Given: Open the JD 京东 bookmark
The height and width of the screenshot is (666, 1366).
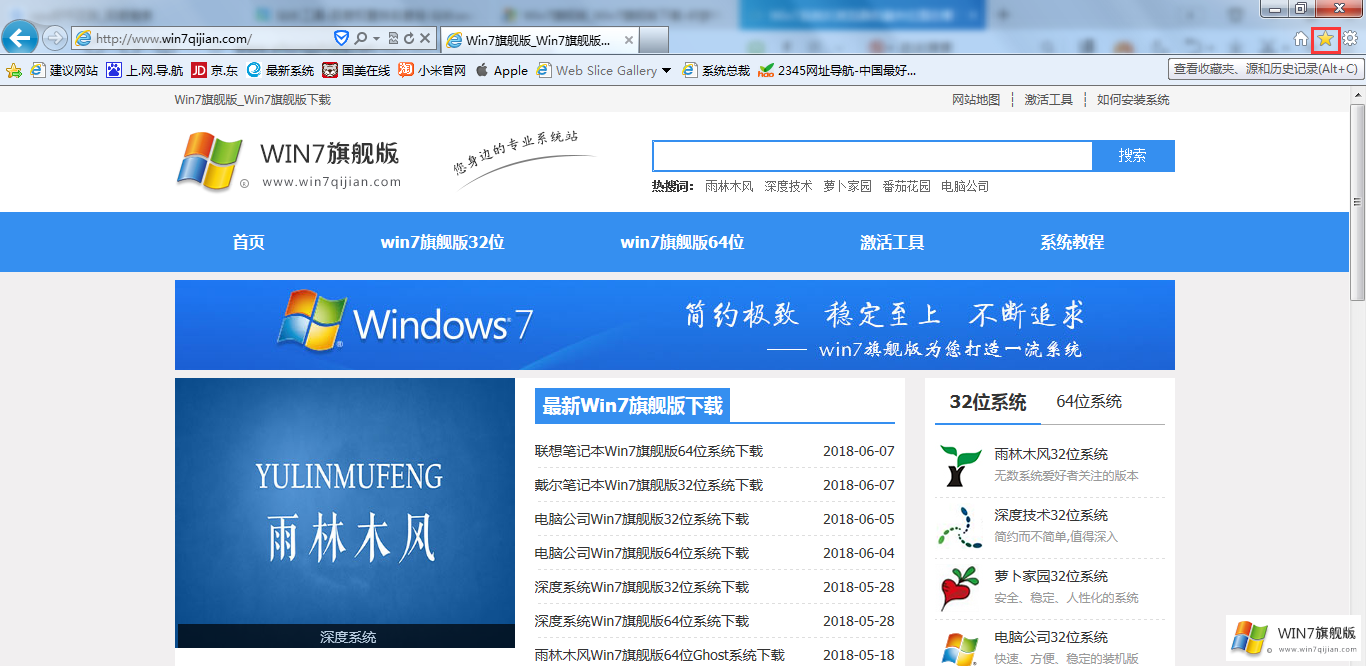Looking at the screenshot, I should click(x=215, y=70).
